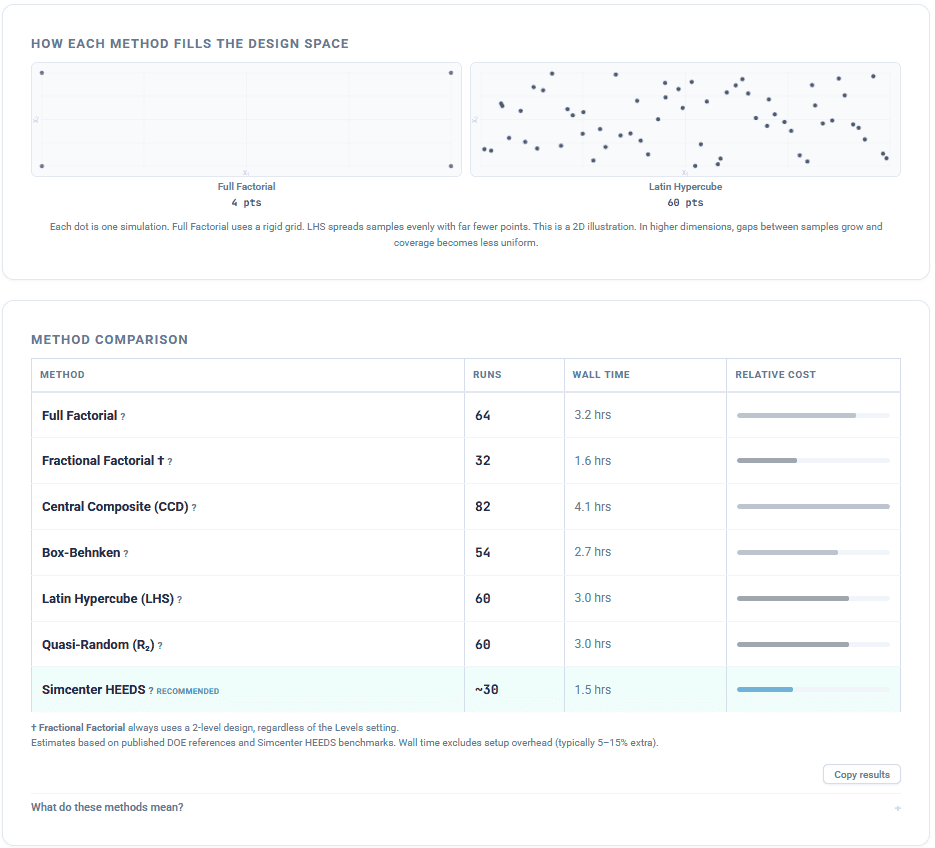Click the Latin Hypercube scatter plot

click(685, 120)
